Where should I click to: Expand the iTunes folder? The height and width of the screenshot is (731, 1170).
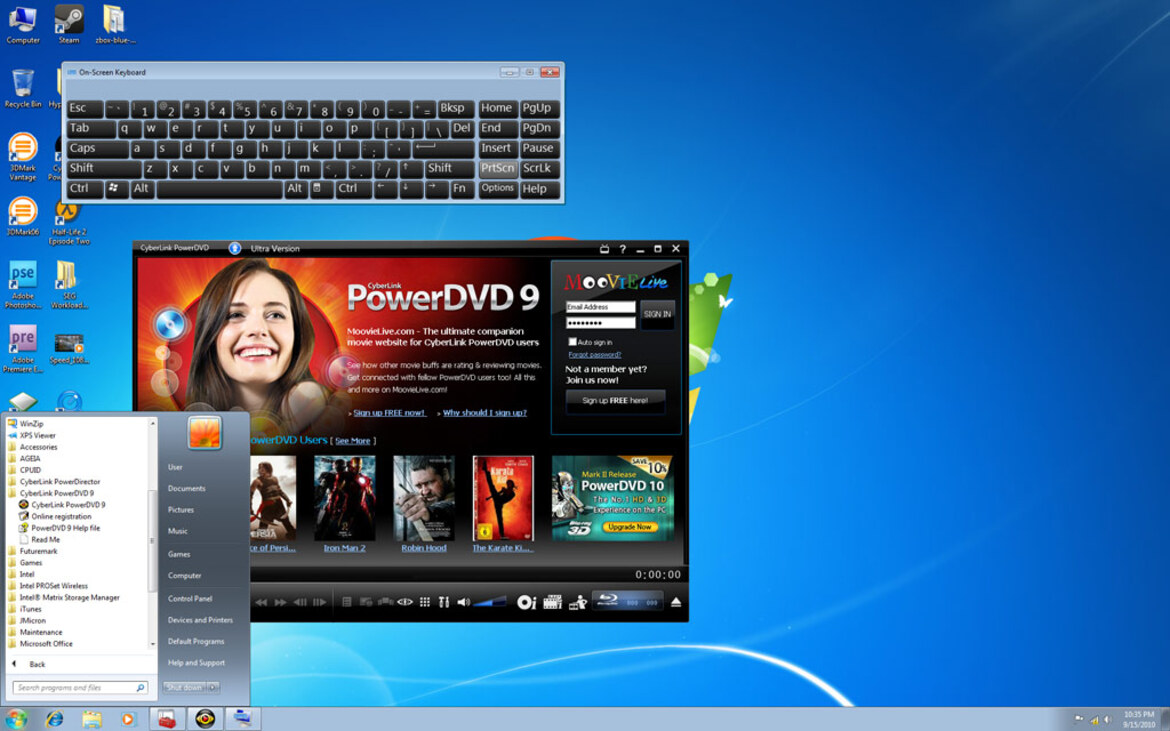[x=31, y=609]
